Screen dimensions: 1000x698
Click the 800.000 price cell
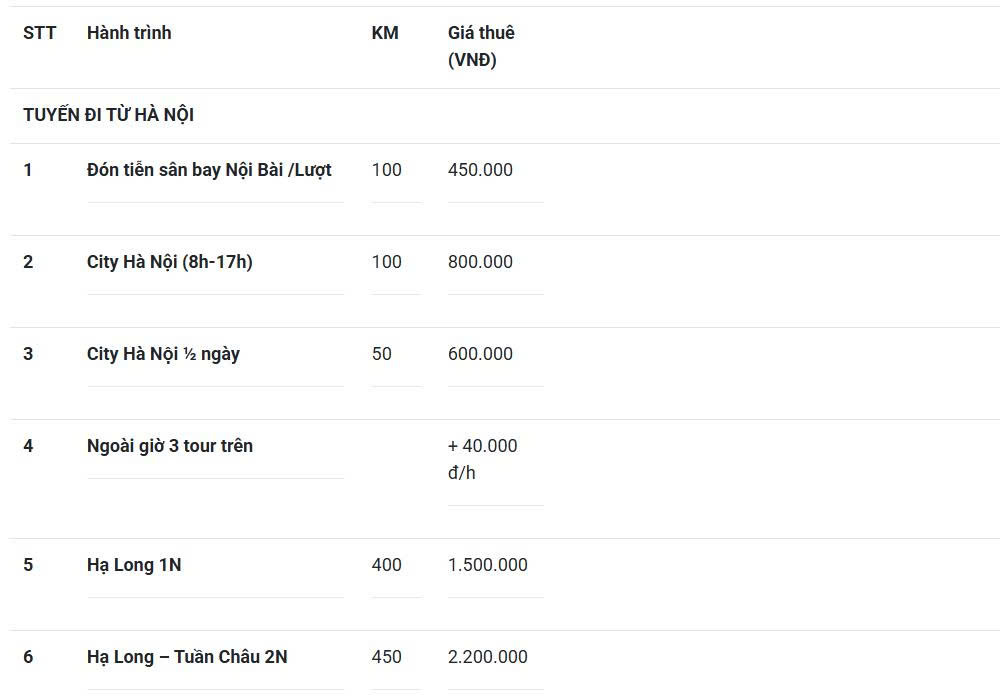pos(480,262)
